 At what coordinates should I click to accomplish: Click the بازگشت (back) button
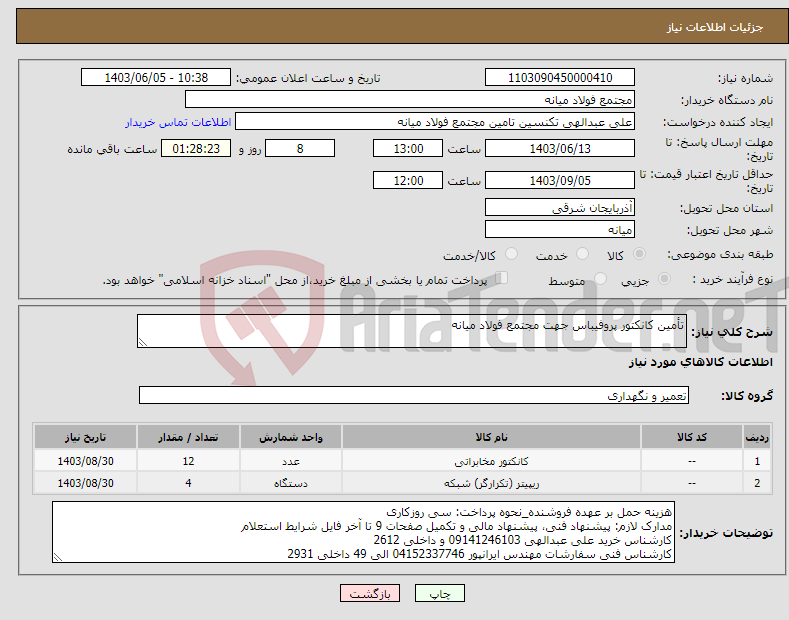pyautogui.click(x=370, y=594)
